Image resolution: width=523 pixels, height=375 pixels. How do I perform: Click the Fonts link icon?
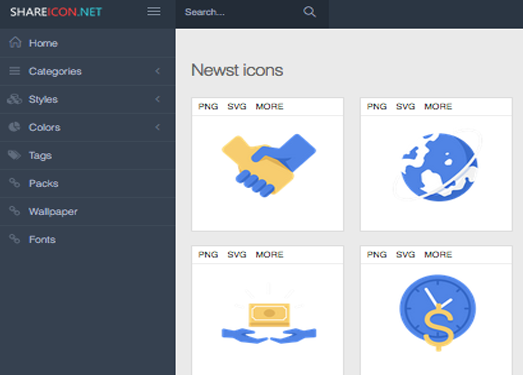click(x=14, y=239)
